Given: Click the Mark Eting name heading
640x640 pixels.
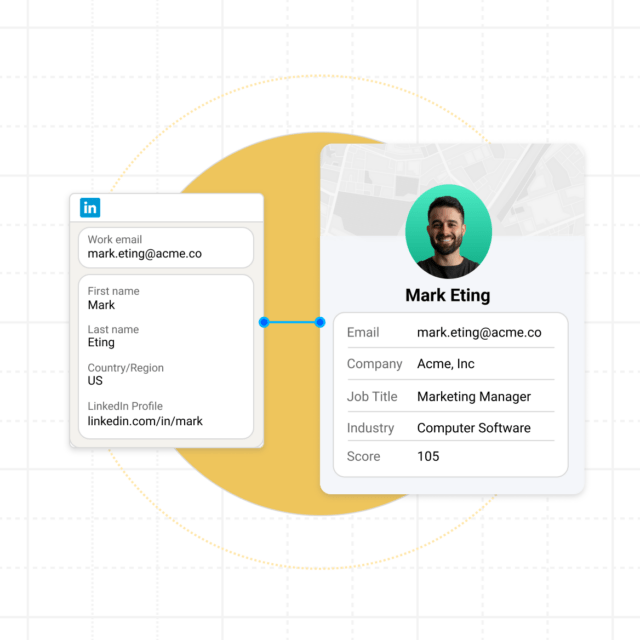Looking at the screenshot, I should [448, 295].
